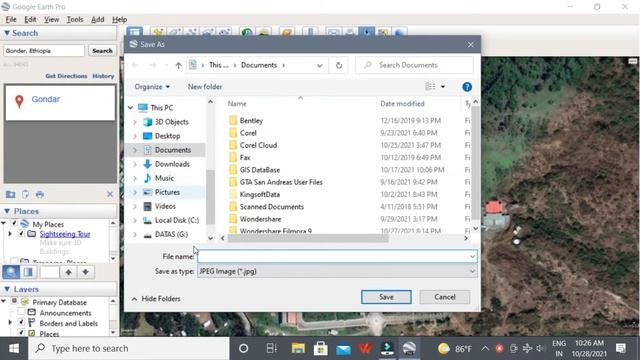Viewport: 640px width, 360px height.
Task: Open Task View from the taskbar
Action: tap(271, 348)
